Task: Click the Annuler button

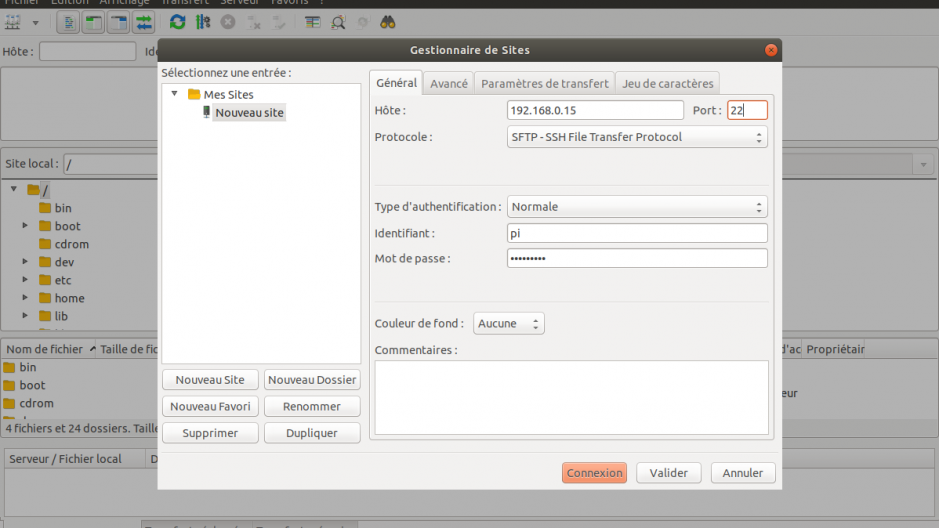Action: click(x=743, y=473)
